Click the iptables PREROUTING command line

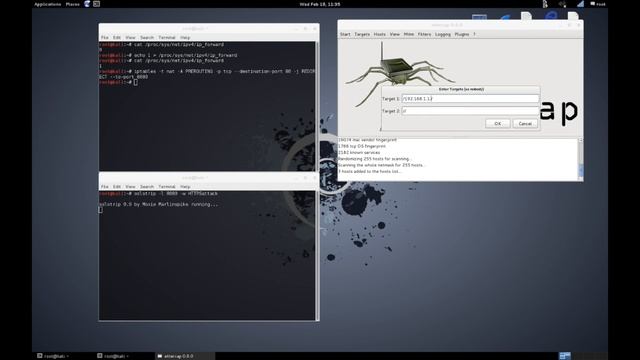pyautogui.click(x=207, y=74)
